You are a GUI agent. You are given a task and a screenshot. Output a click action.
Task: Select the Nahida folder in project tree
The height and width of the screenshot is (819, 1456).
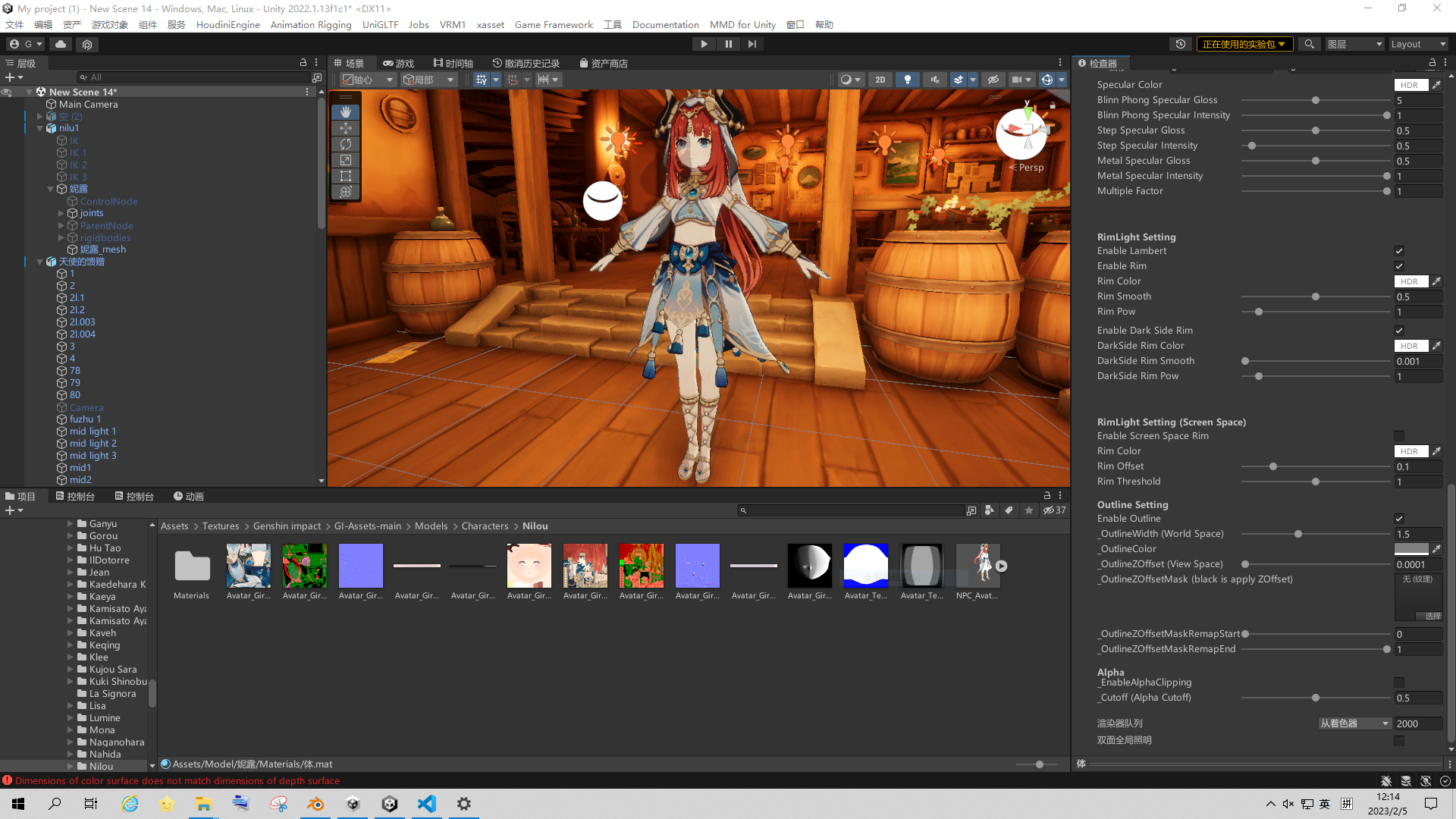point(105,755)
